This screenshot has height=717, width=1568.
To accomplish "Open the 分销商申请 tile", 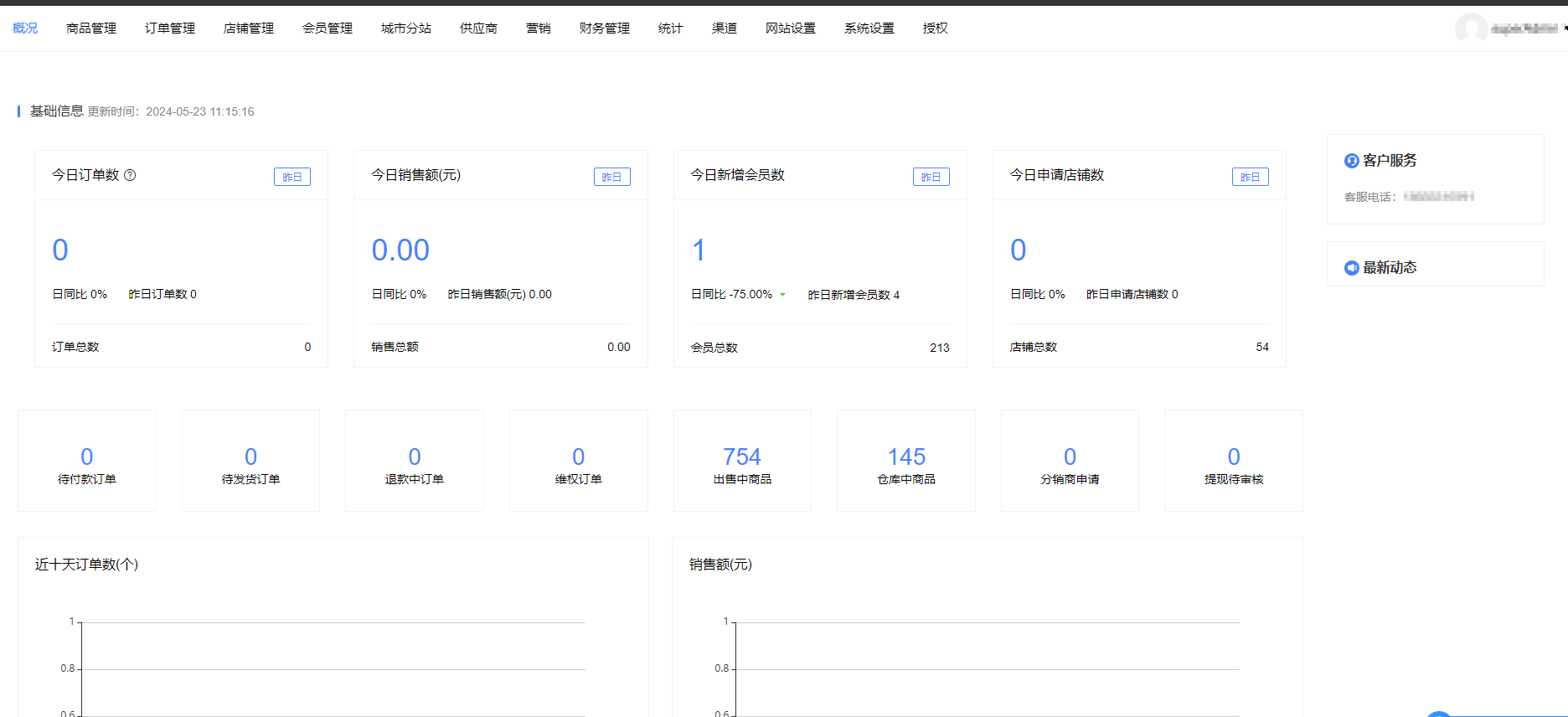I will (x=1070, y=461).
